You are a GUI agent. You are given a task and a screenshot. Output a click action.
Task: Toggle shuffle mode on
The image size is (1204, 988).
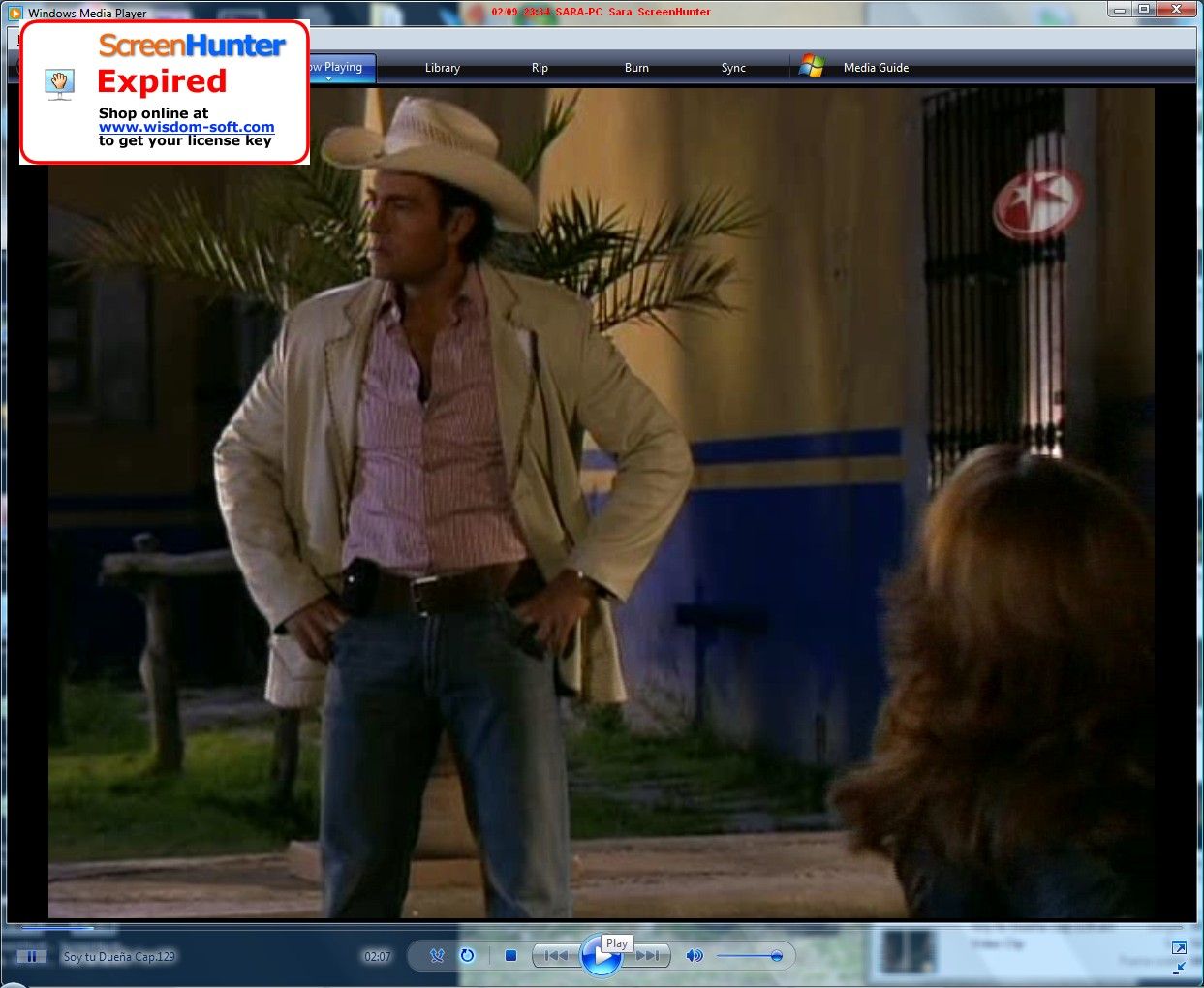[x=437, y=956]
